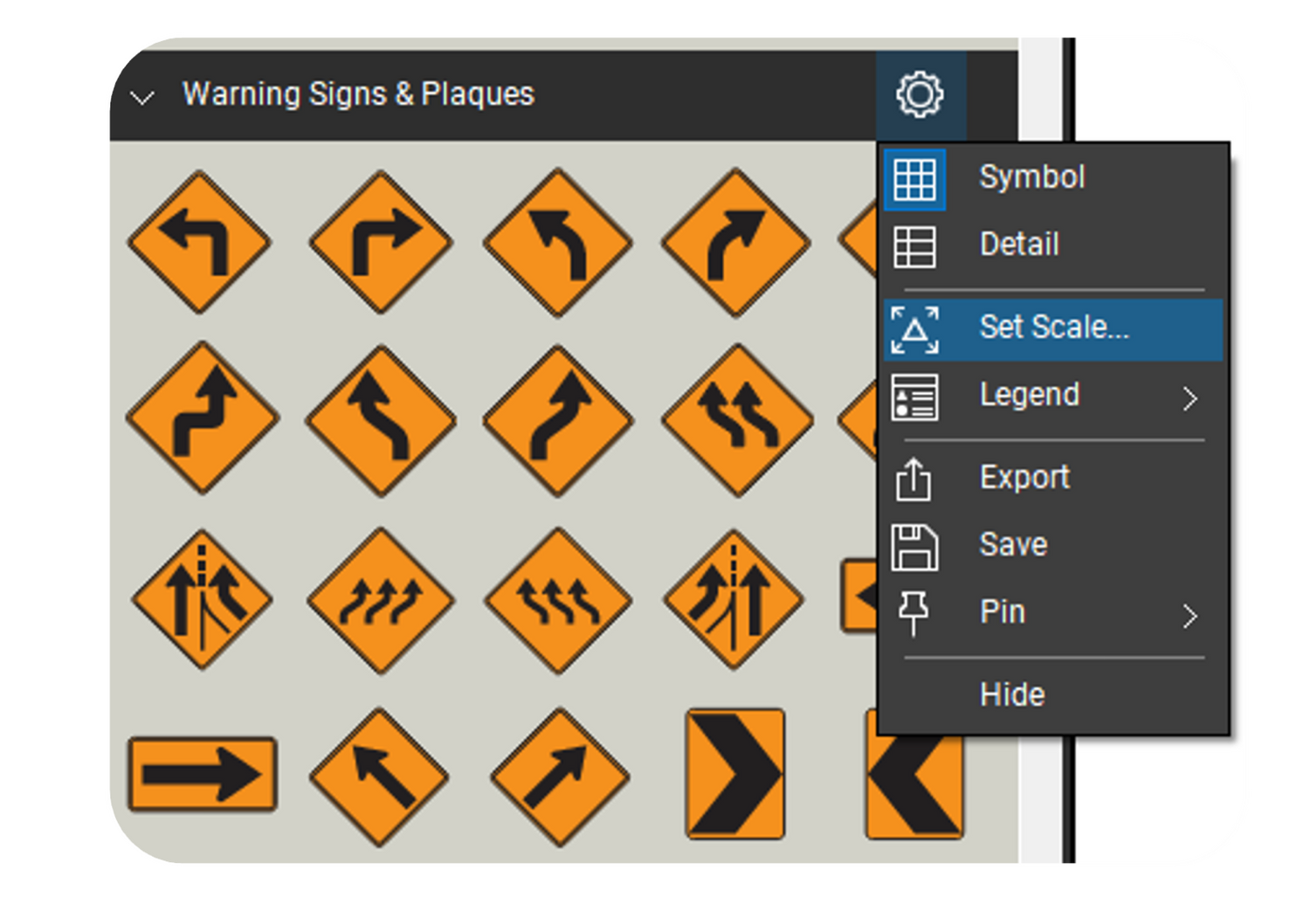
Task: Collapse the Warning Signs & Plaques section
Action: (141, 97)
